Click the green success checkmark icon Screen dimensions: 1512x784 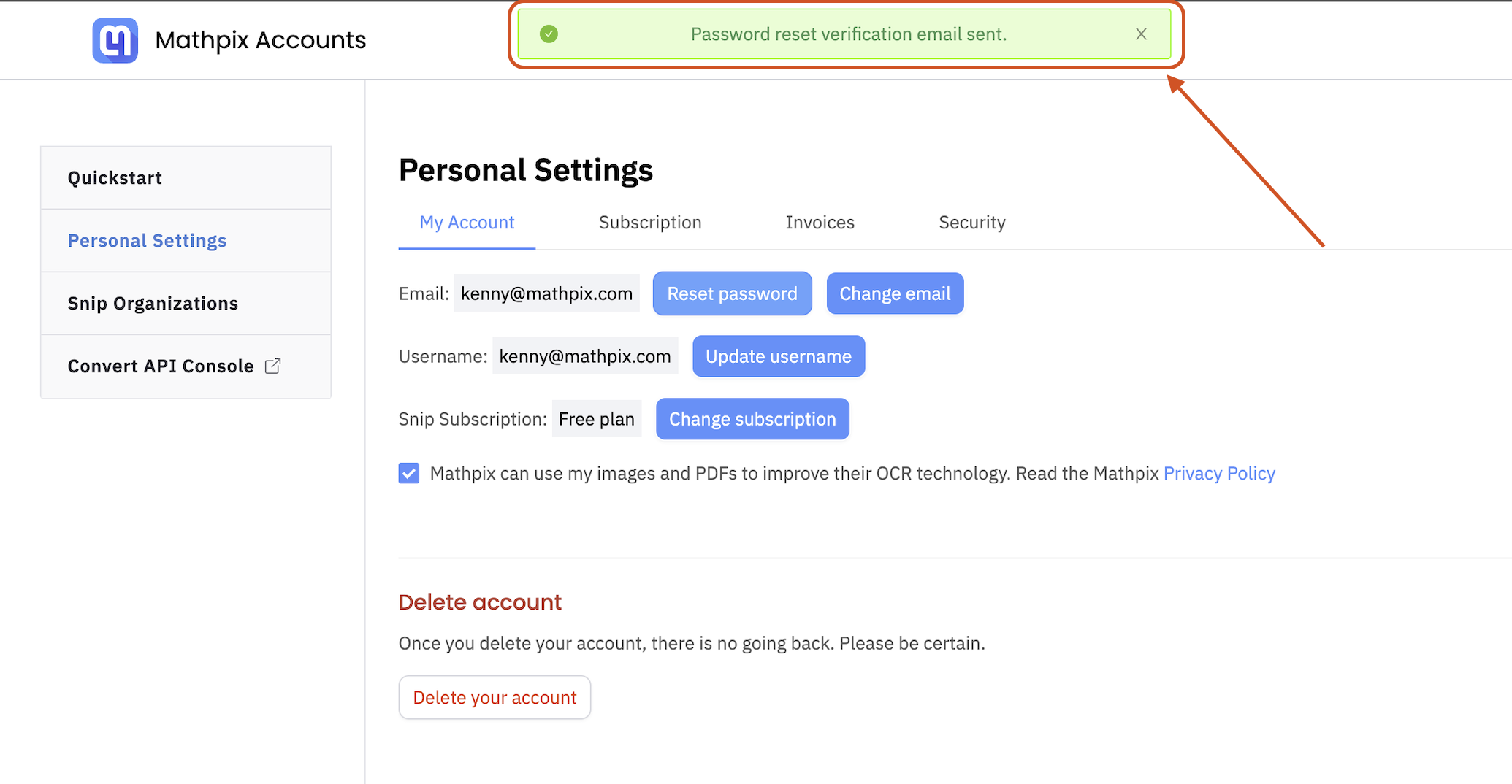pyautogui.click(x=549, y=34)
